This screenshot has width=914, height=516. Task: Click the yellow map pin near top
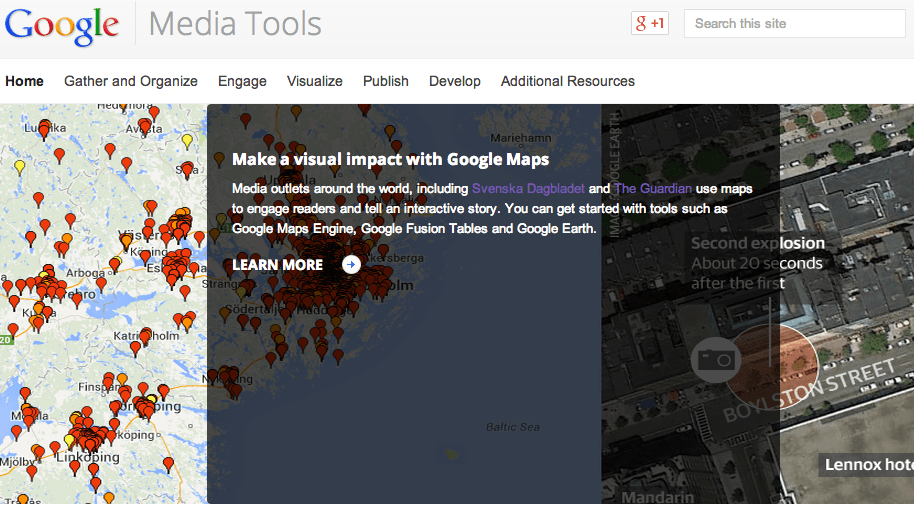[x=187, y=141]
